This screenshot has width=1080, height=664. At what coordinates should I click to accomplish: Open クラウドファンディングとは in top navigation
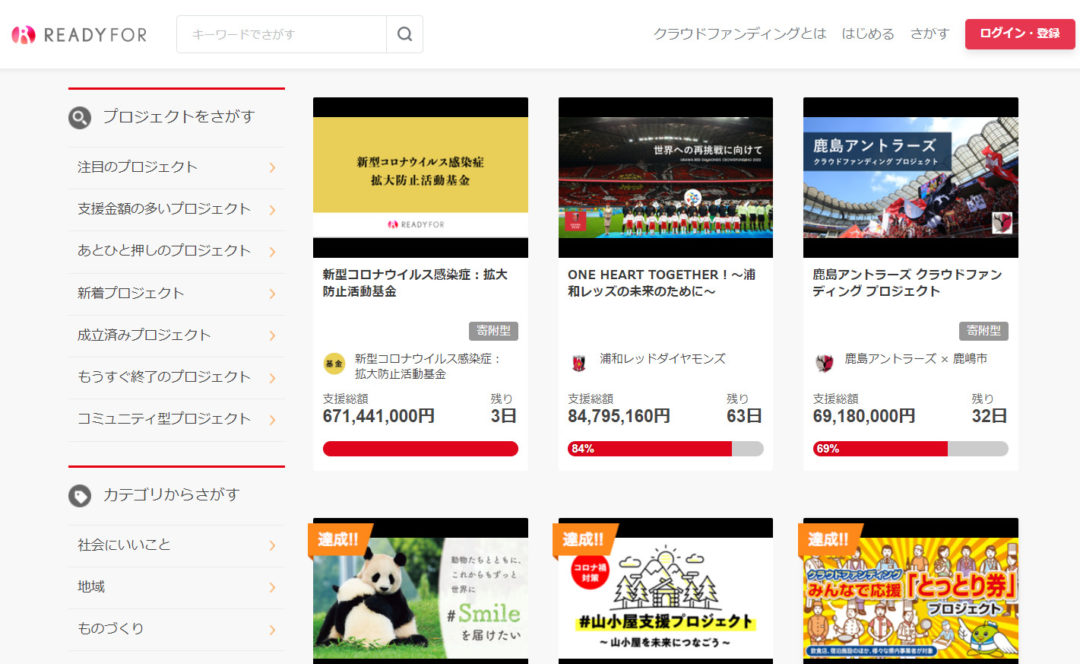pos(739,34)
